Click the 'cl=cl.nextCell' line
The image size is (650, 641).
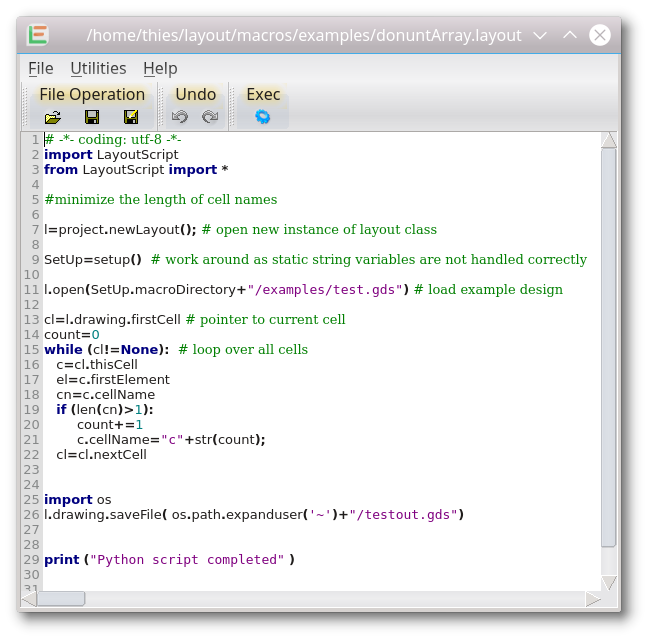click(x=102, y=454)
